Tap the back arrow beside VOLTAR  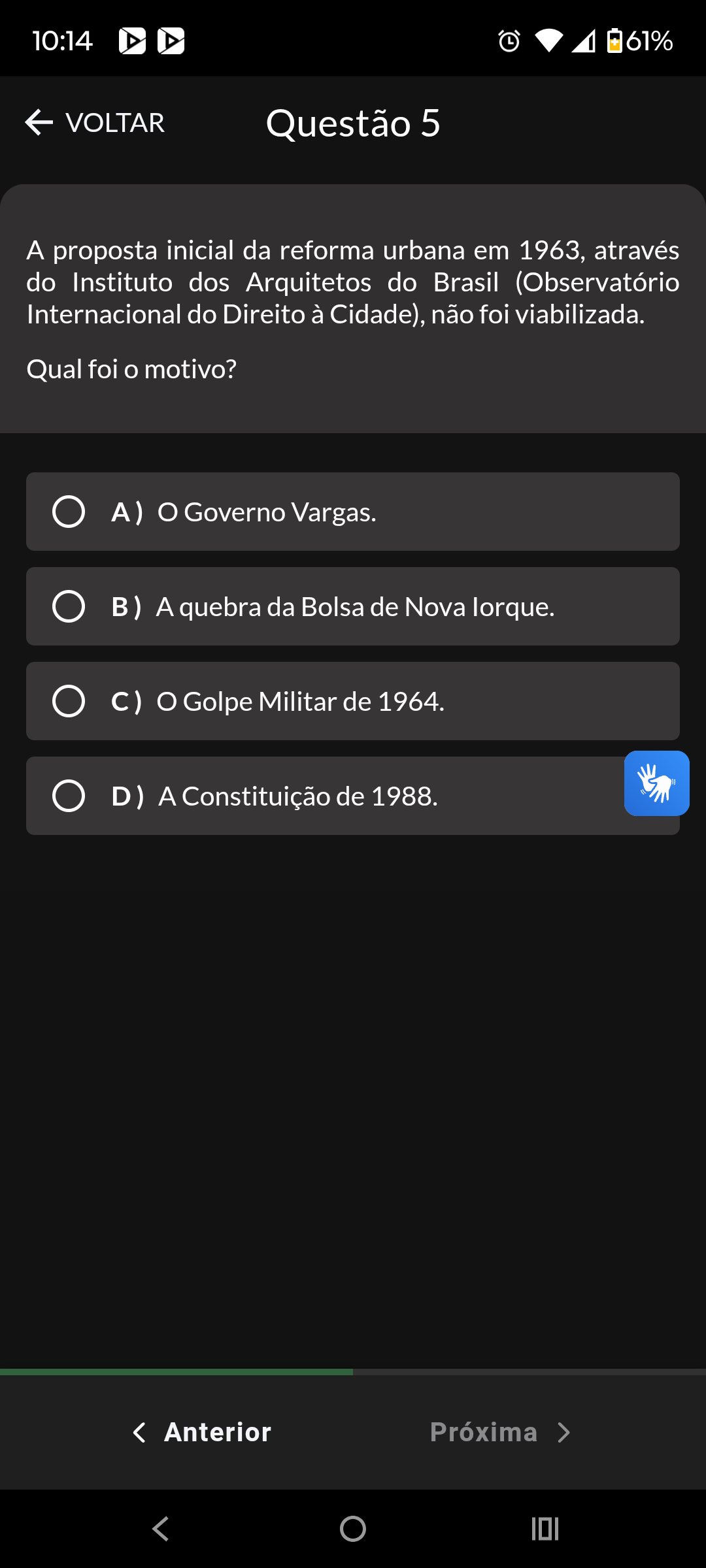39,122
